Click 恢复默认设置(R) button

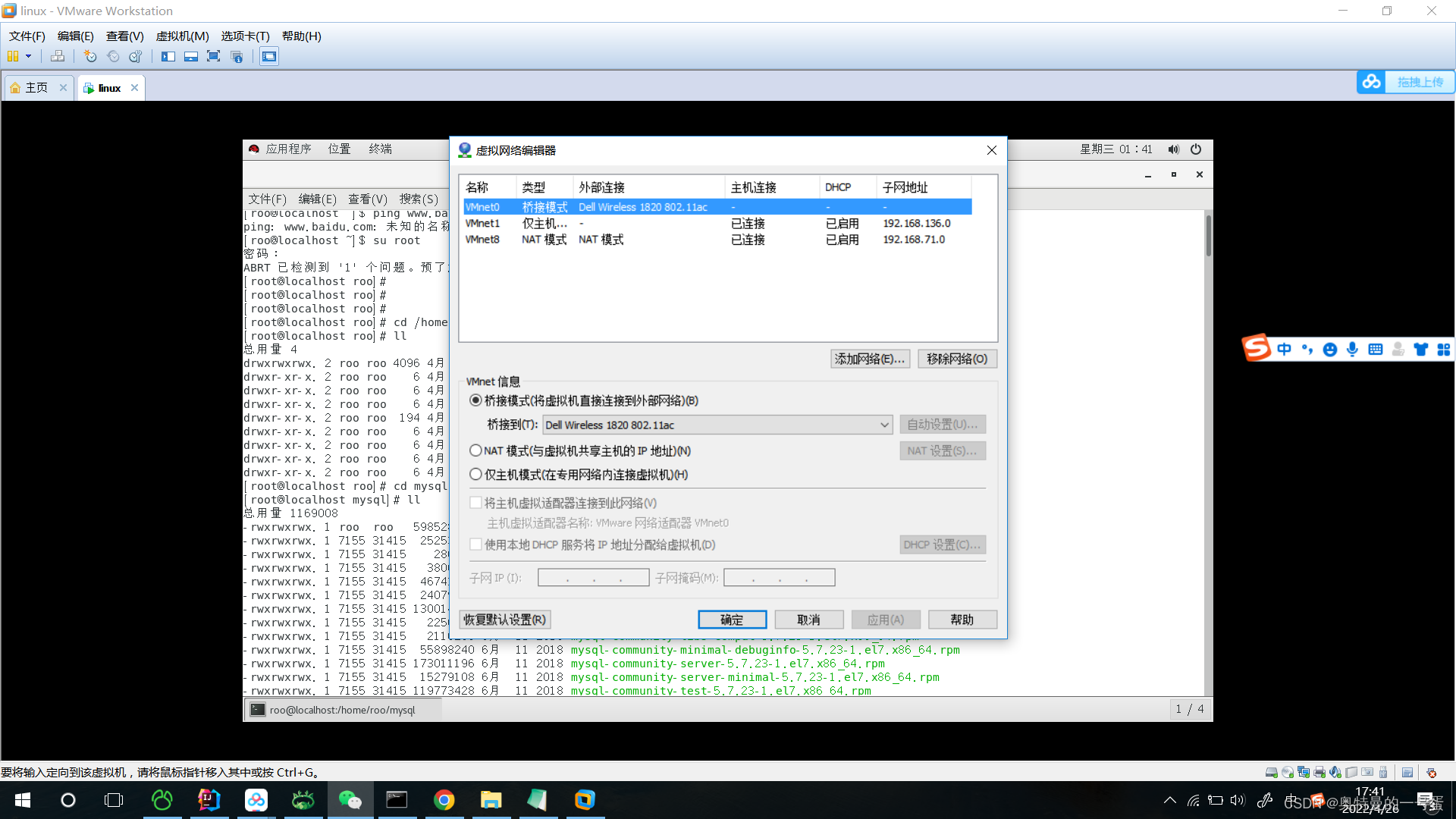point(504,620)
